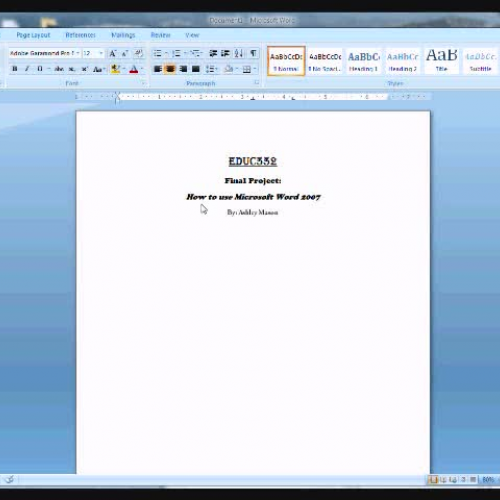
Task: Apply the No Spacing style
Action: point(325,61)
